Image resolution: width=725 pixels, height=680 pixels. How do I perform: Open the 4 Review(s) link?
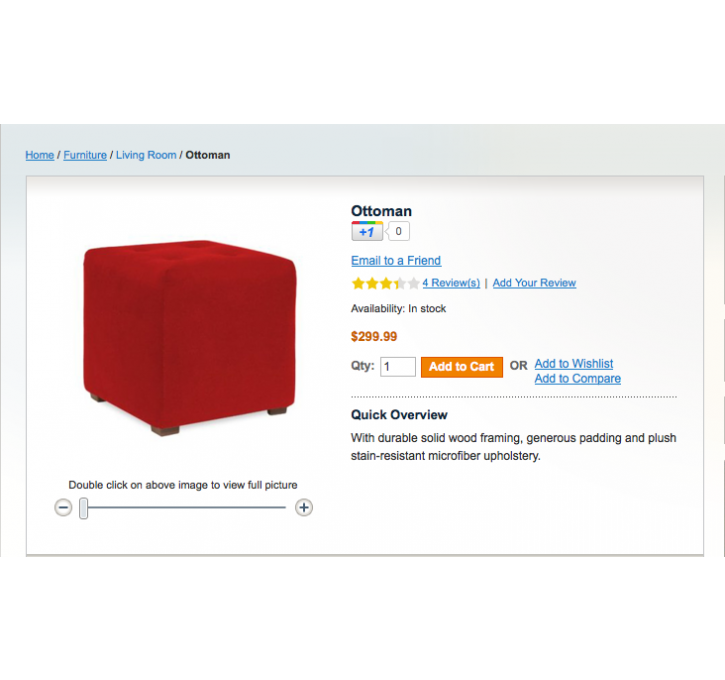click(451, 283)
